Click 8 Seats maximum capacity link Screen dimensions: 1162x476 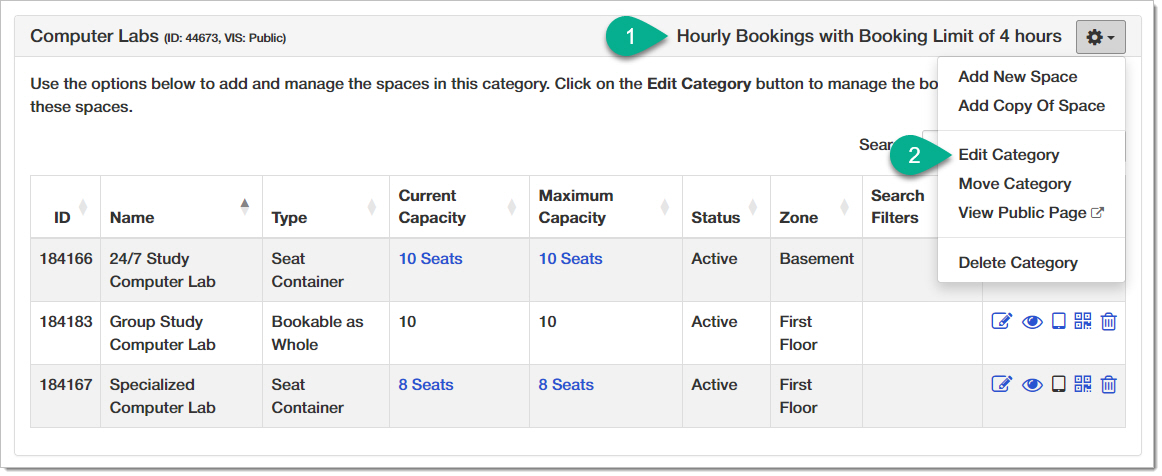566,385
